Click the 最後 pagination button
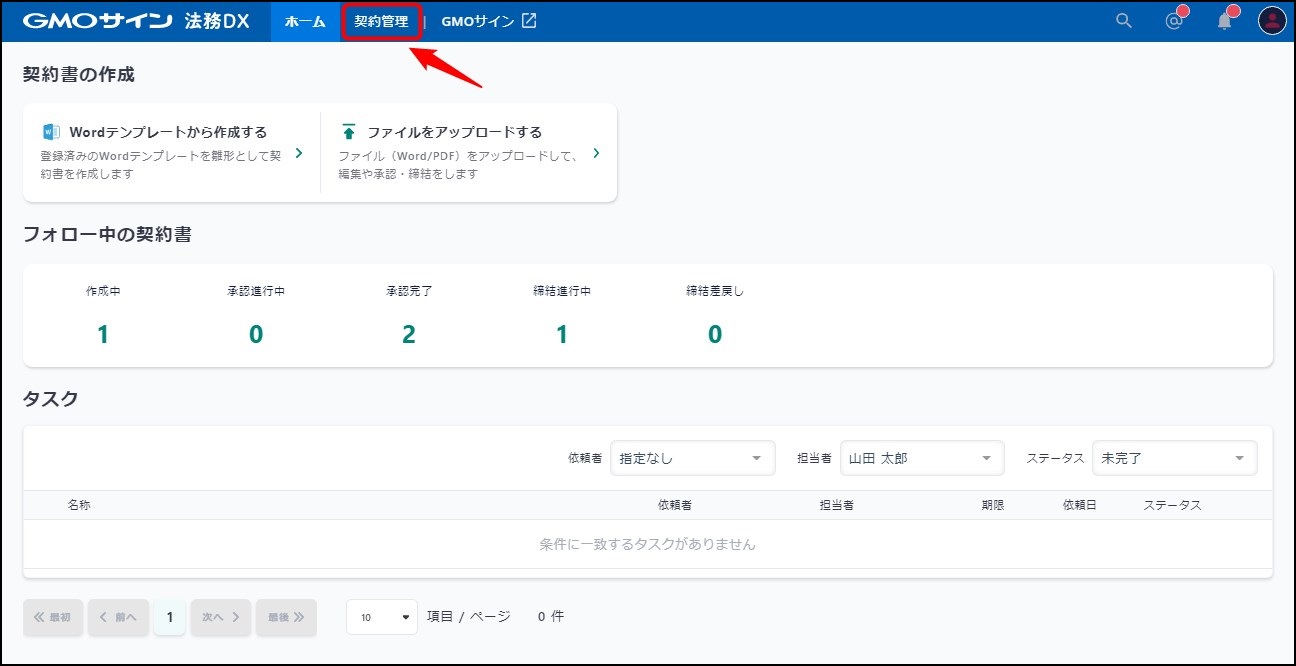 pyautogui.click(x=286, y=617)
